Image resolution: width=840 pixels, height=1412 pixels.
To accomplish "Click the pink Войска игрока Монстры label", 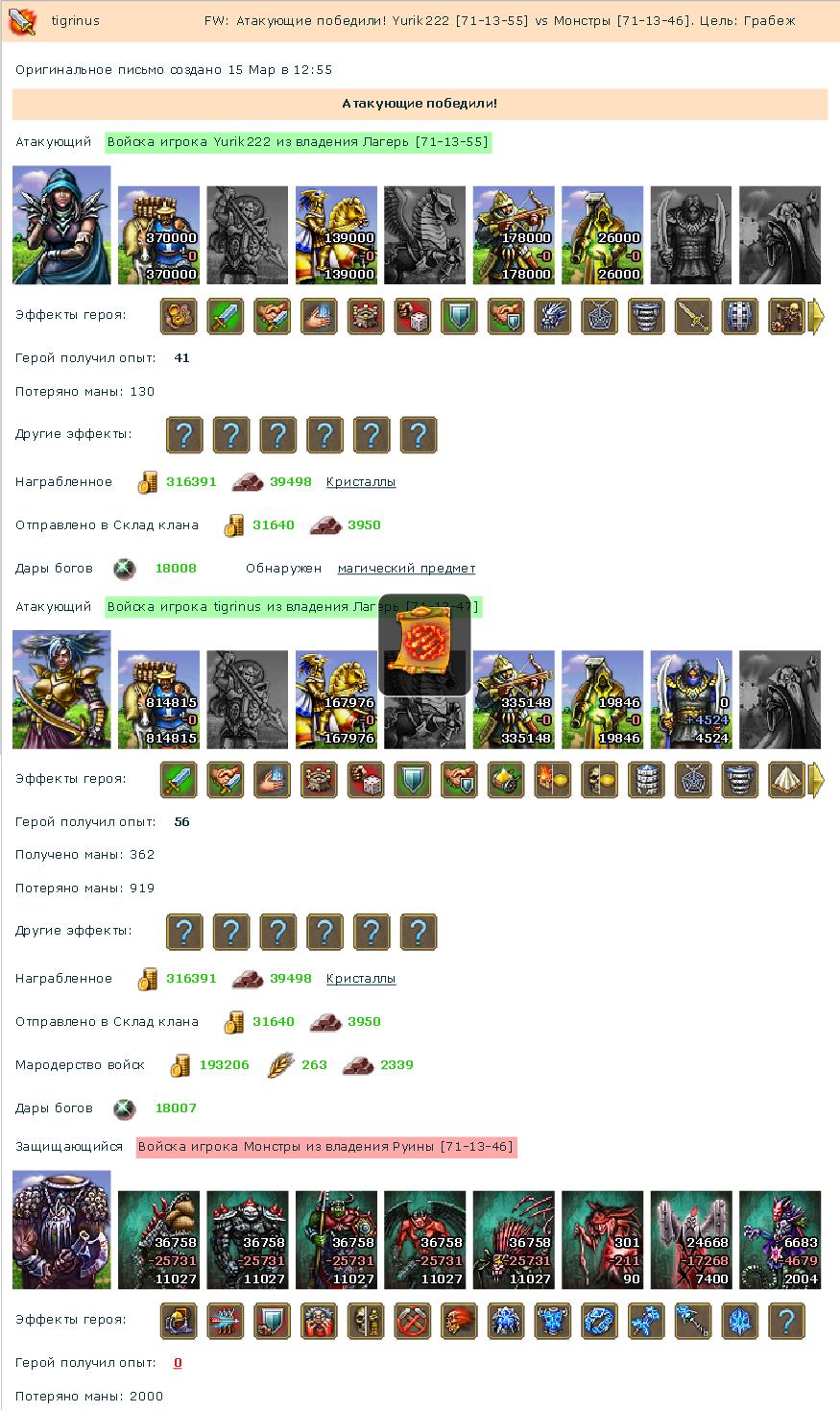I will point(326,1147).
